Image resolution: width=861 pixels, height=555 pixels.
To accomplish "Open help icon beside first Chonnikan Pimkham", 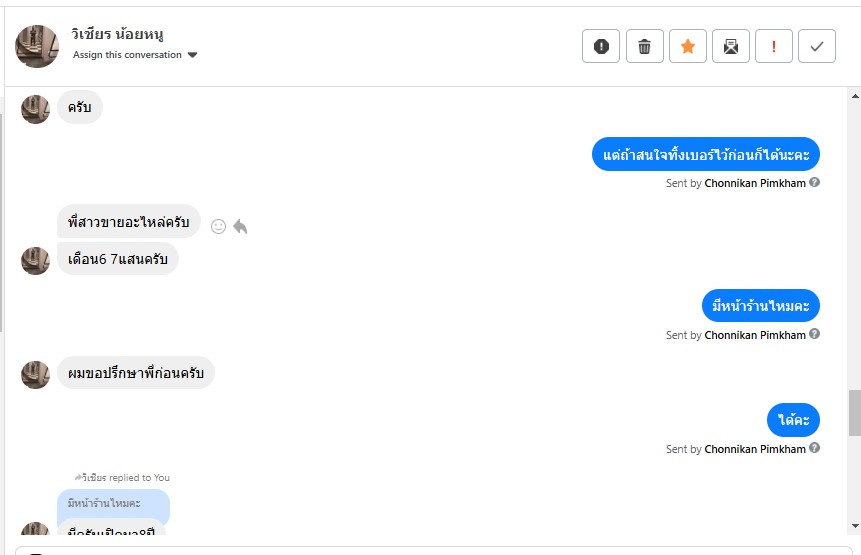I will (x=814, y=182).
